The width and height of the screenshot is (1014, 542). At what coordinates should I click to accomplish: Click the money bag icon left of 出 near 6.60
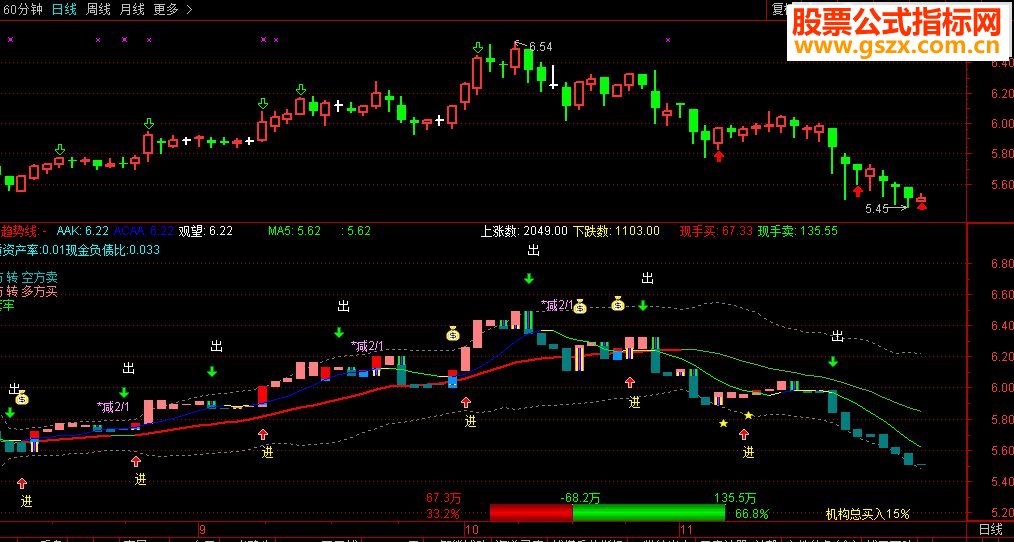(618, 303)
